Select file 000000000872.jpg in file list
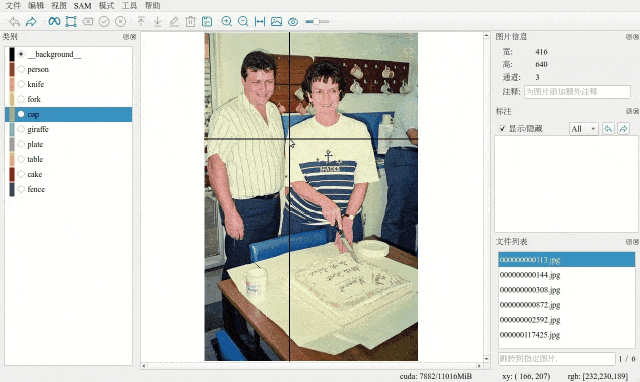The height and width of the screenshot is (382, 640). point(567,305)
